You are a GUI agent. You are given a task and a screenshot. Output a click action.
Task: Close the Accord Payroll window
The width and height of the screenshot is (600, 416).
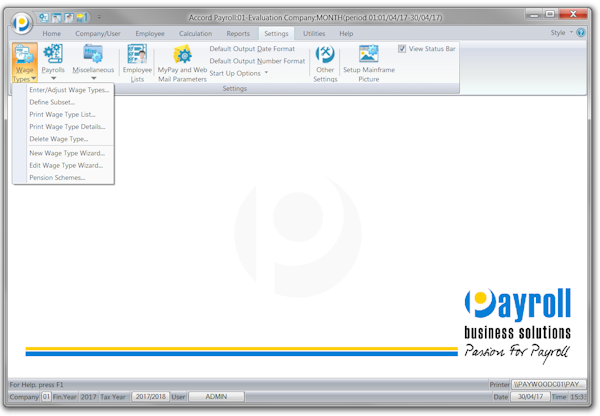[573, 14]
